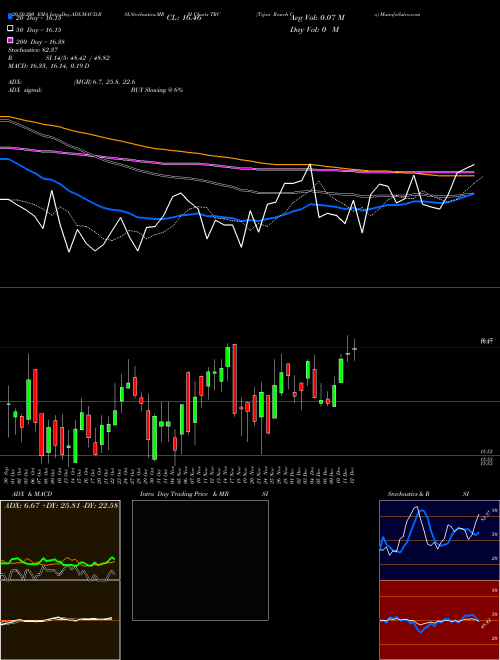Select the 'MACD: 16.33, 16.14, 0.19 D' line

[x=48, y=66]
